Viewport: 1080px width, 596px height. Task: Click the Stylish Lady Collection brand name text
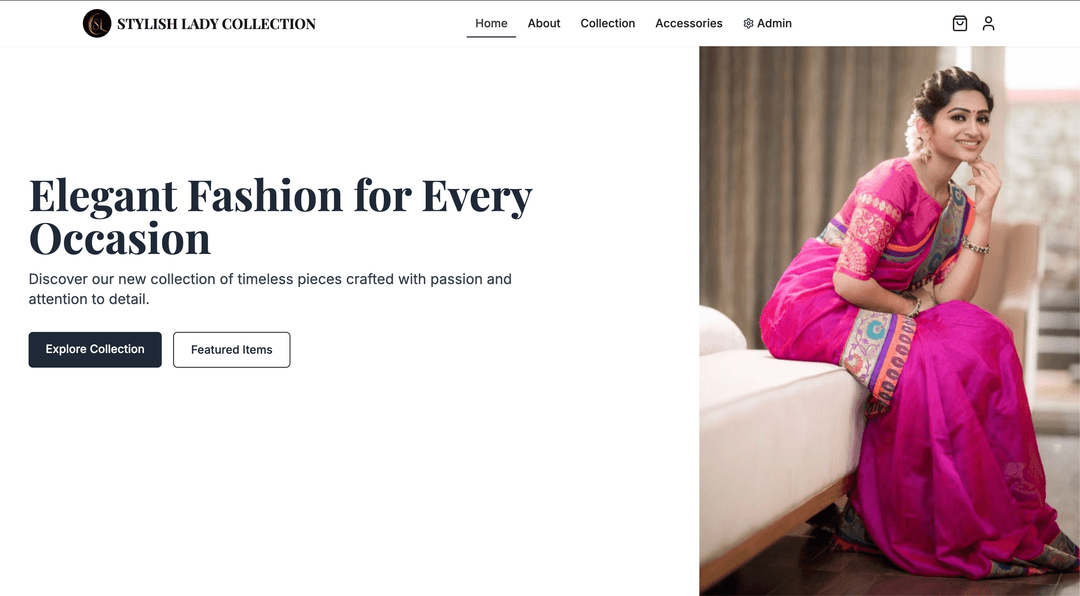[216, 22]
